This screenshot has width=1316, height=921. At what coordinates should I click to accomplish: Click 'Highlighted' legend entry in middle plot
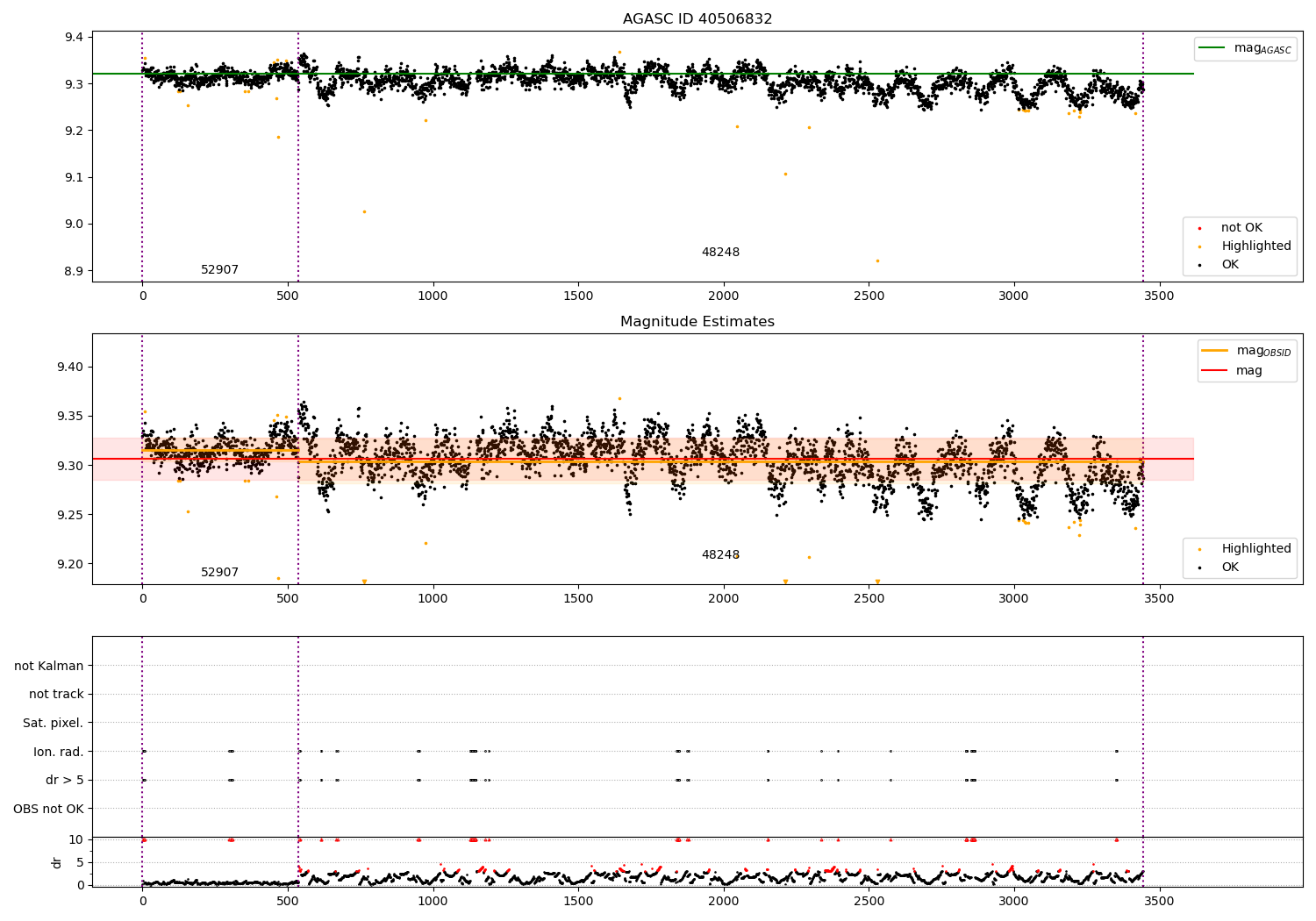pyautogui.click(x=1246, y=549)
